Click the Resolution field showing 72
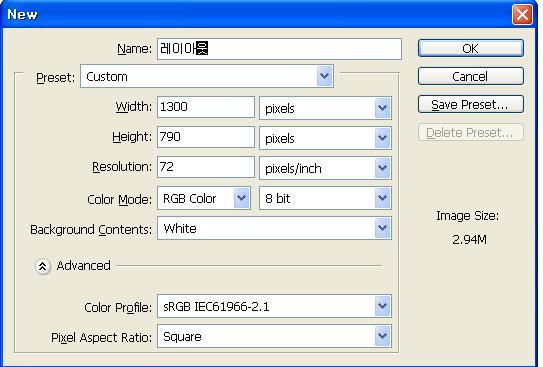 (206, 167)
